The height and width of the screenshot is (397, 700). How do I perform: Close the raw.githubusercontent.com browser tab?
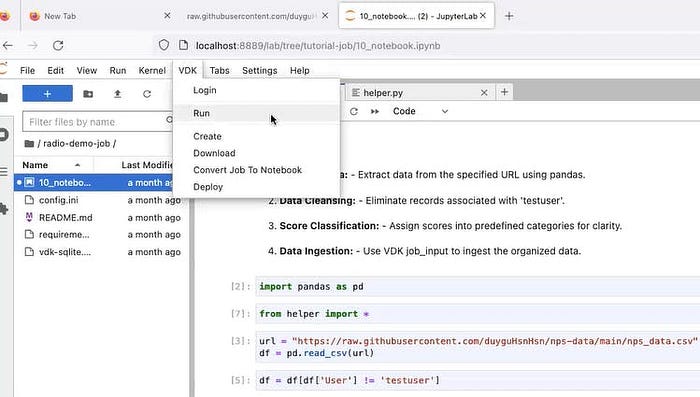click(x=325, y=16)
